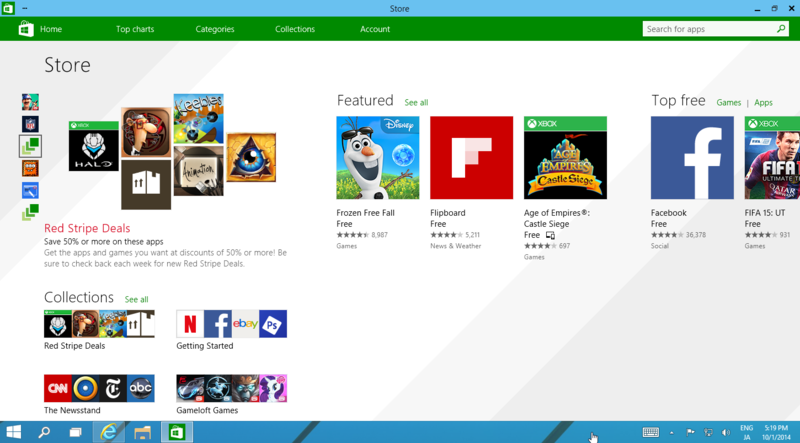Image resolution: width=800 pixels, height=443 pixels.
Task: Open Getting Started collection banner
Action: [232, 324]
